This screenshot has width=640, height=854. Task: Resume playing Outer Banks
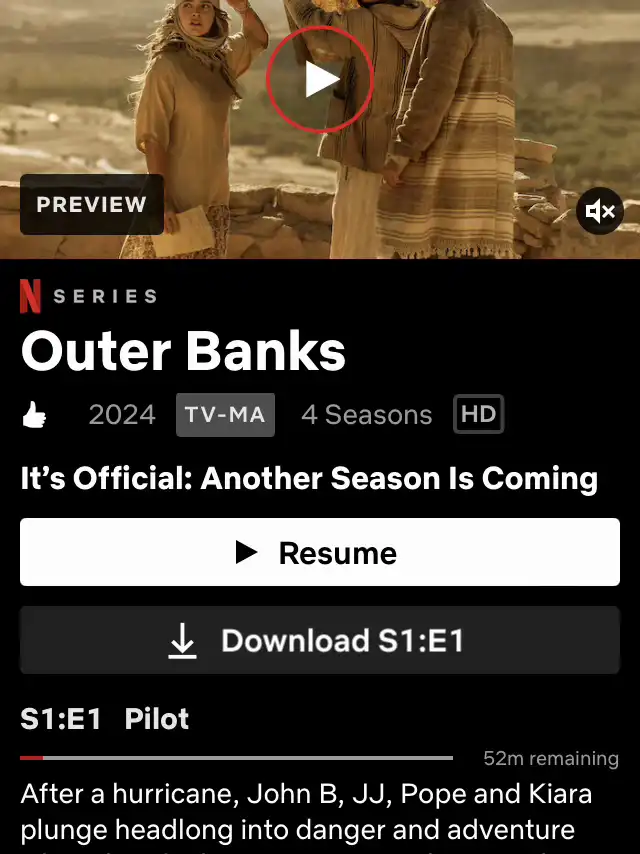[320, 552]
